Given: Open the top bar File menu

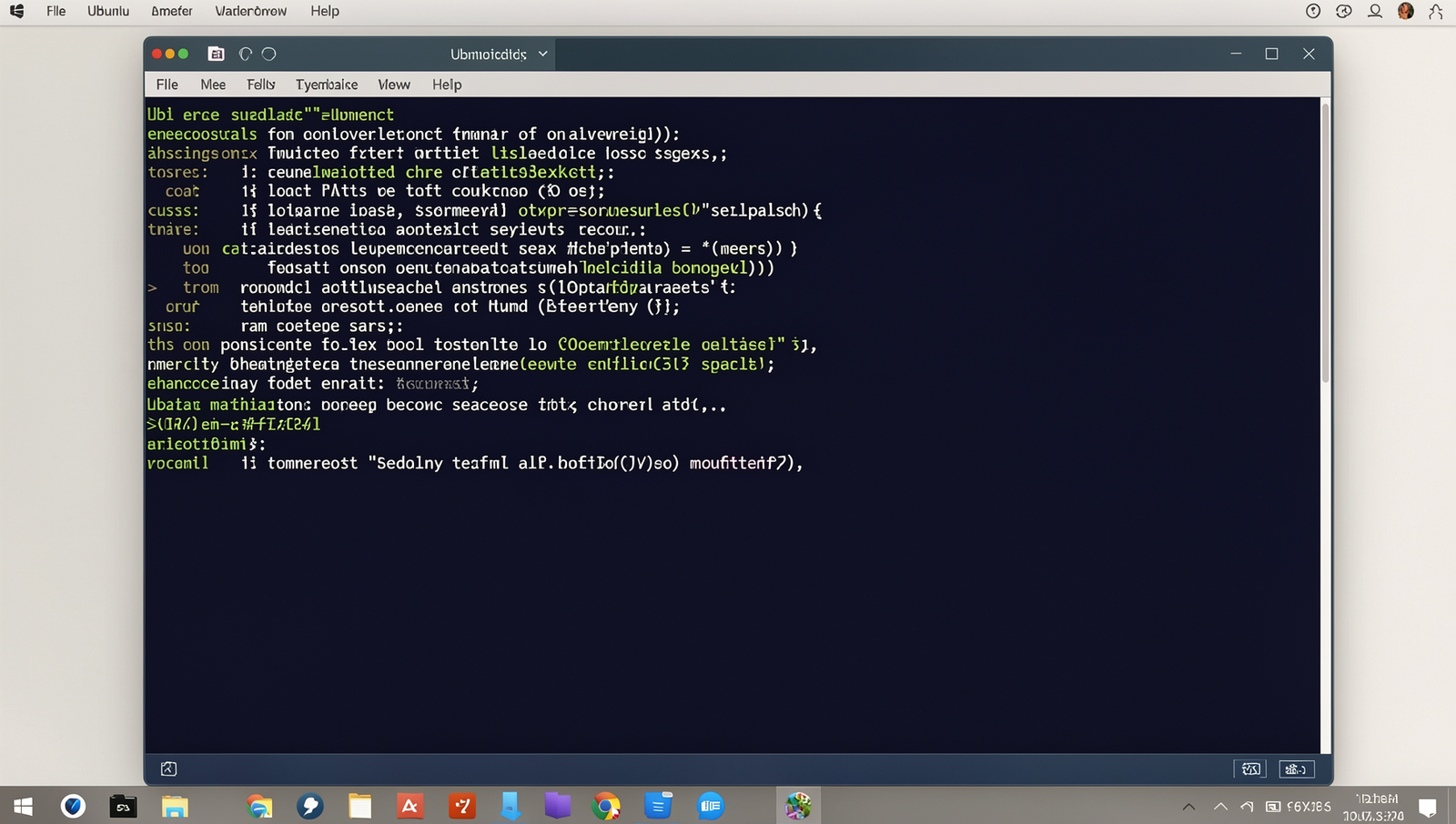Looking at the screenshot, I should pos(56,11).
